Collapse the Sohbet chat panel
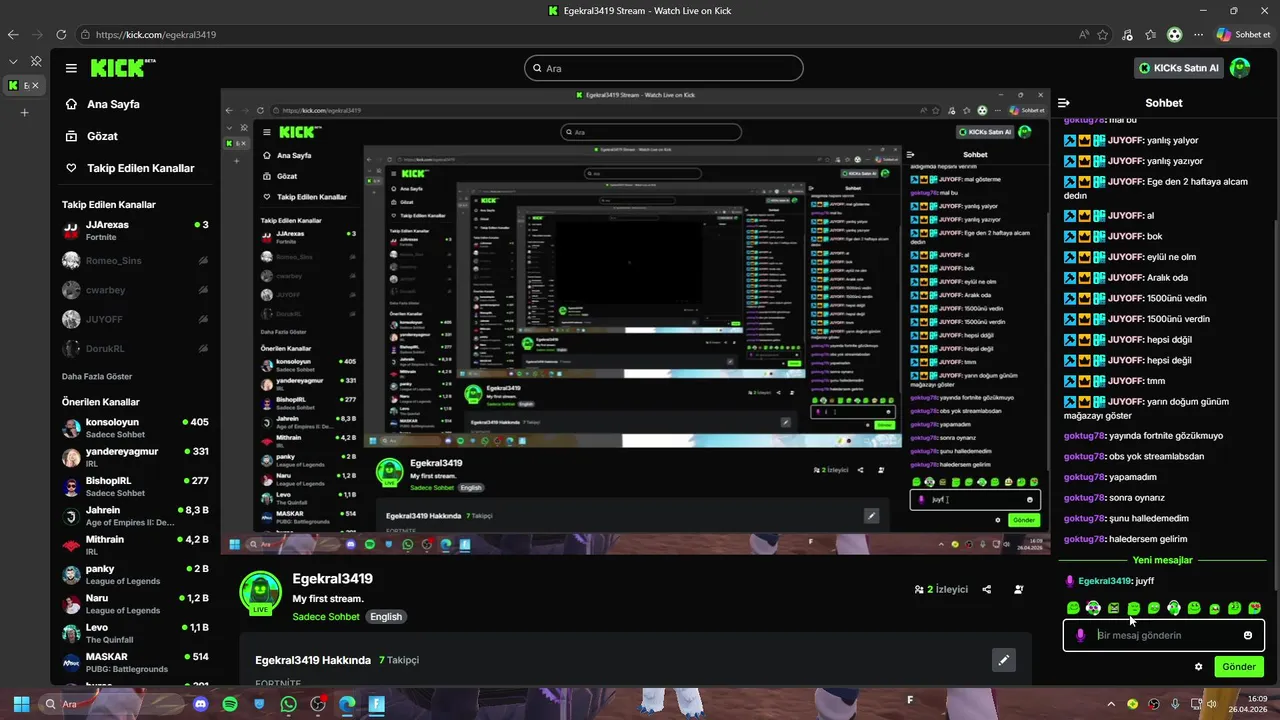The image size is (1280, 720). pos(1064,103)
